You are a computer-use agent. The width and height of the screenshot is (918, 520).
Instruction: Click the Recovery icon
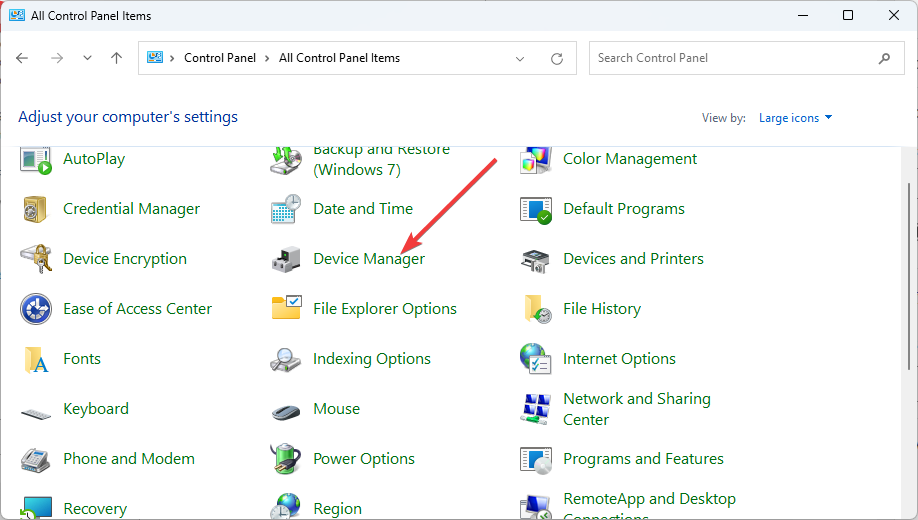36,508
